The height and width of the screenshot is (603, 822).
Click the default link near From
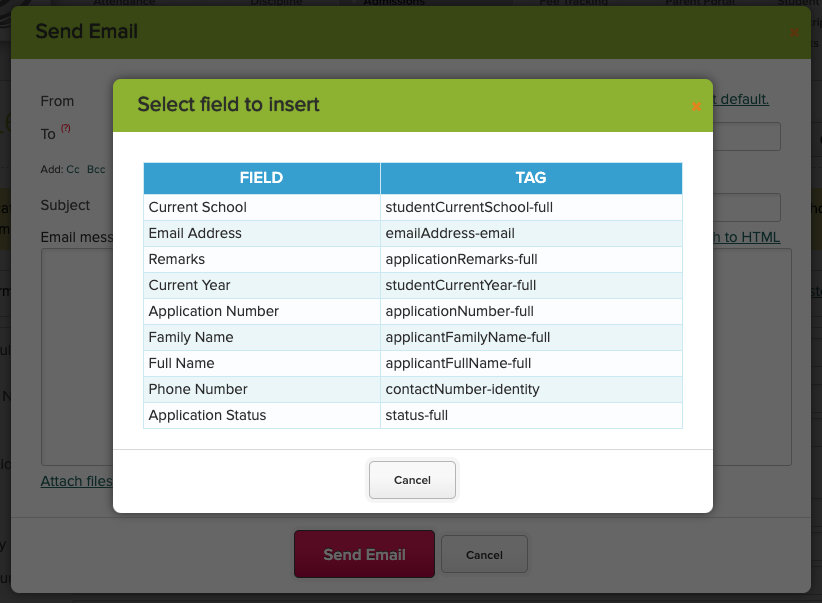tap(741, 99)
